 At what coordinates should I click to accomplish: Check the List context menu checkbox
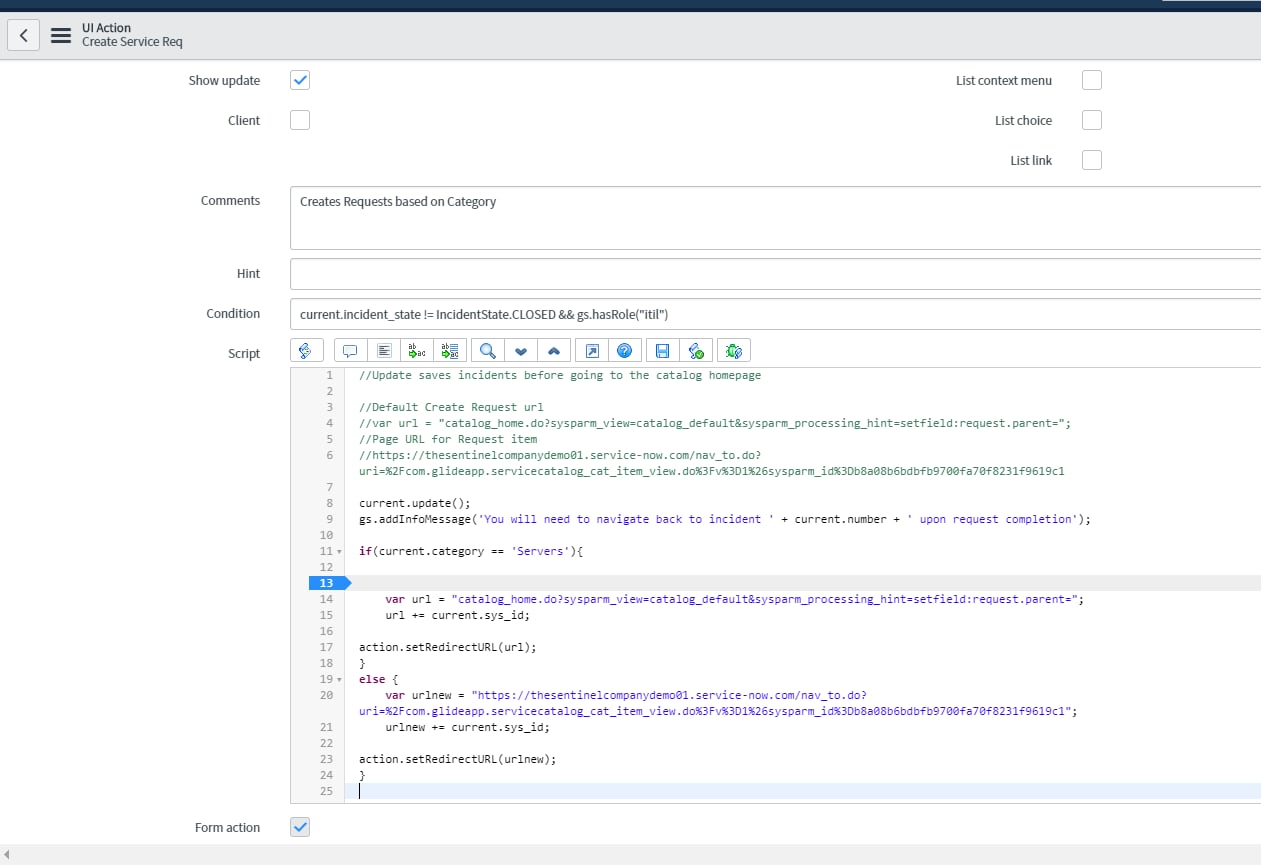click(x=1092, y=80)
